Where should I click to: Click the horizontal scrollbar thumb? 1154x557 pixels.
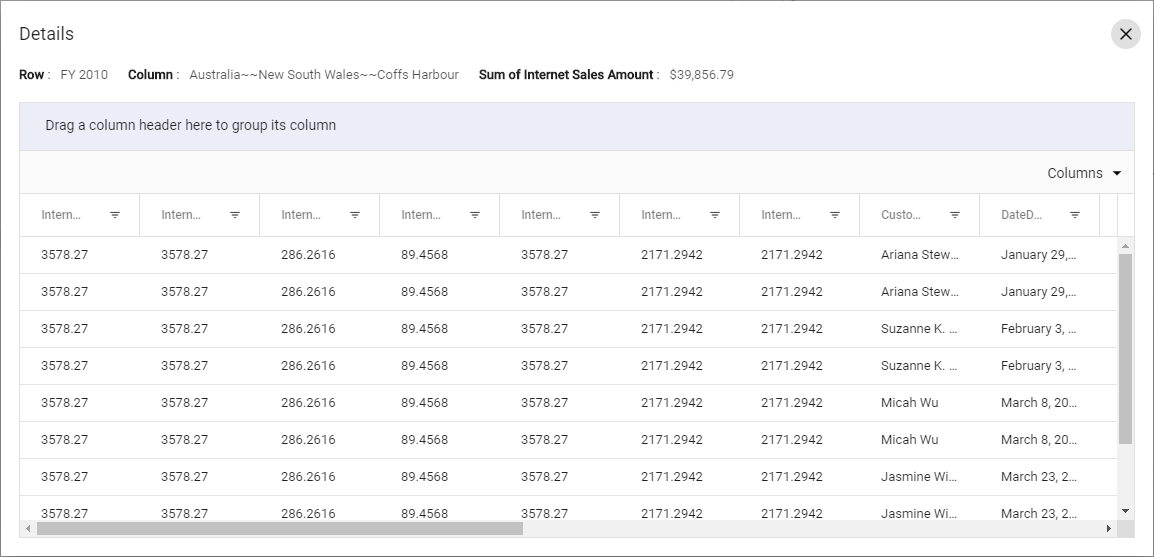[x=280, y=528]
